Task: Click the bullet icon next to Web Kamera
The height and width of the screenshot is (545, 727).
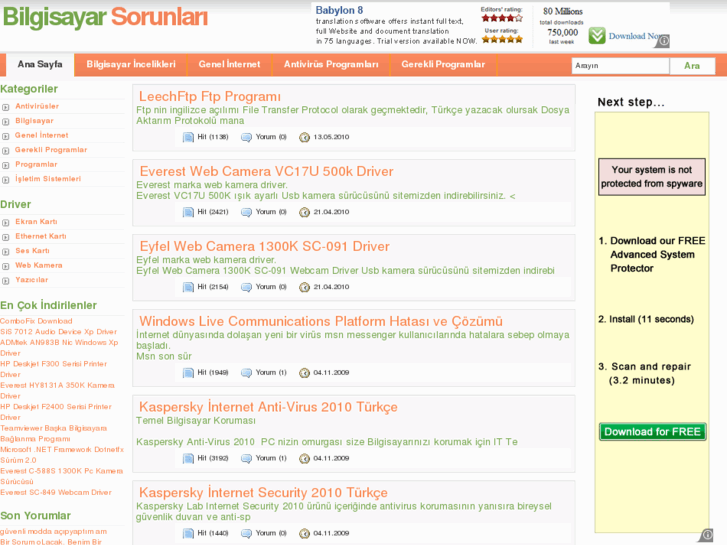Action: [6, 266]
